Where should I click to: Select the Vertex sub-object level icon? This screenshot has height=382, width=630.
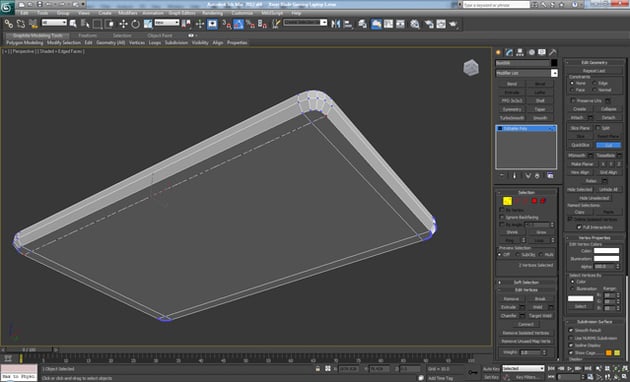(507, 201)
